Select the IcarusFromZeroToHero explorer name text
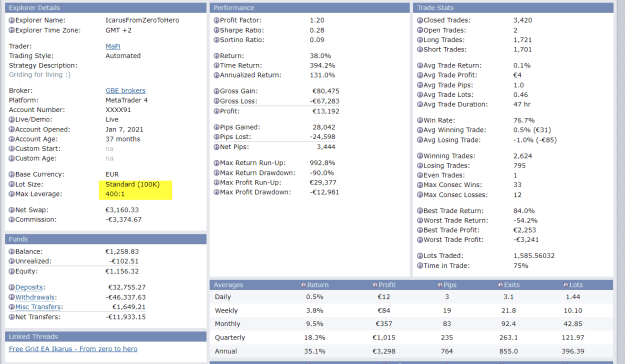Image resolution: width=625 pixels, height=364 pixels. click(x=142, y=20)
